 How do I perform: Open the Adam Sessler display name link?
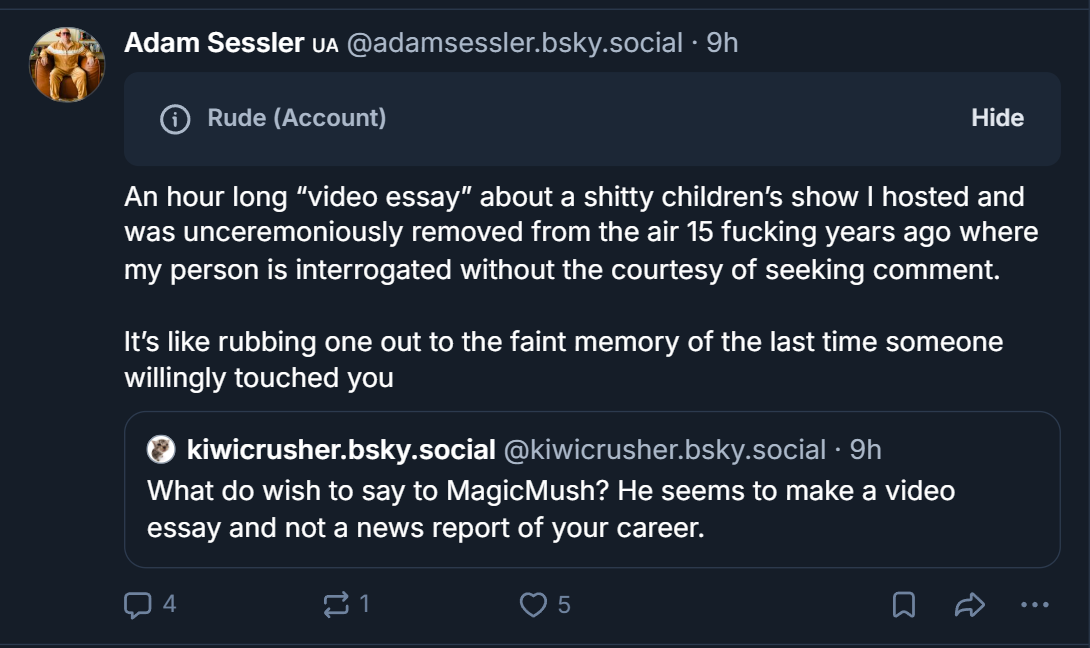[x=214, y=42]
